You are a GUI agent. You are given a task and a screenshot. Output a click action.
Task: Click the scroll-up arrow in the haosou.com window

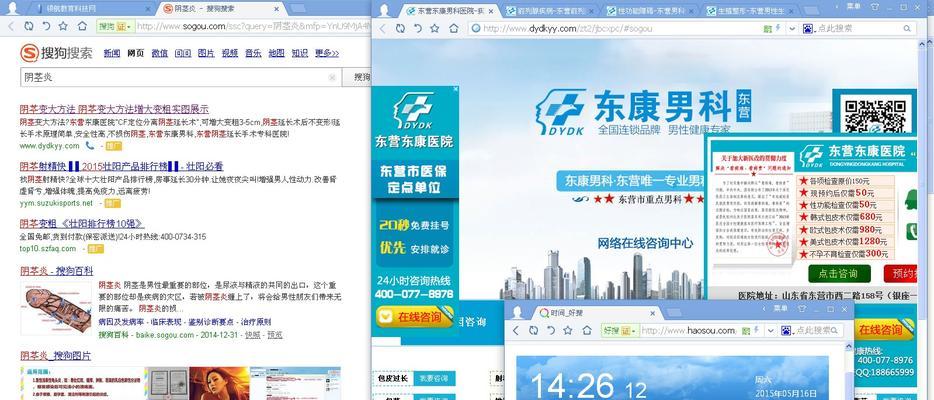click(849, 347)
